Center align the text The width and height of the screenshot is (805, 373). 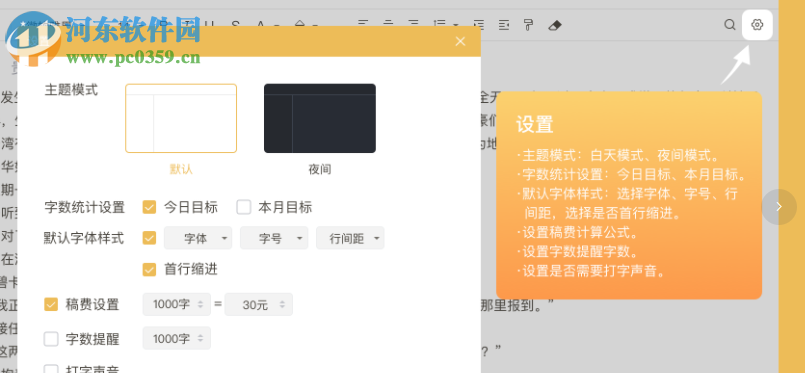389,23
